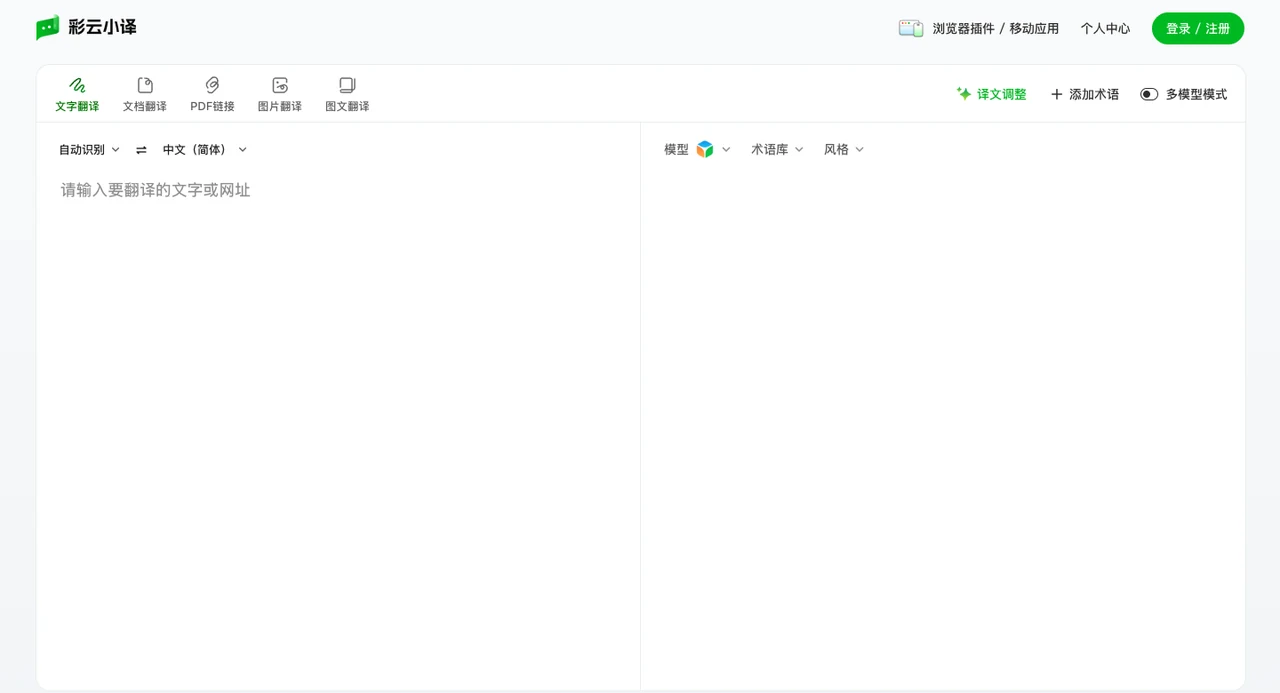Expand the 术语库 dropdown

point(777,149)
